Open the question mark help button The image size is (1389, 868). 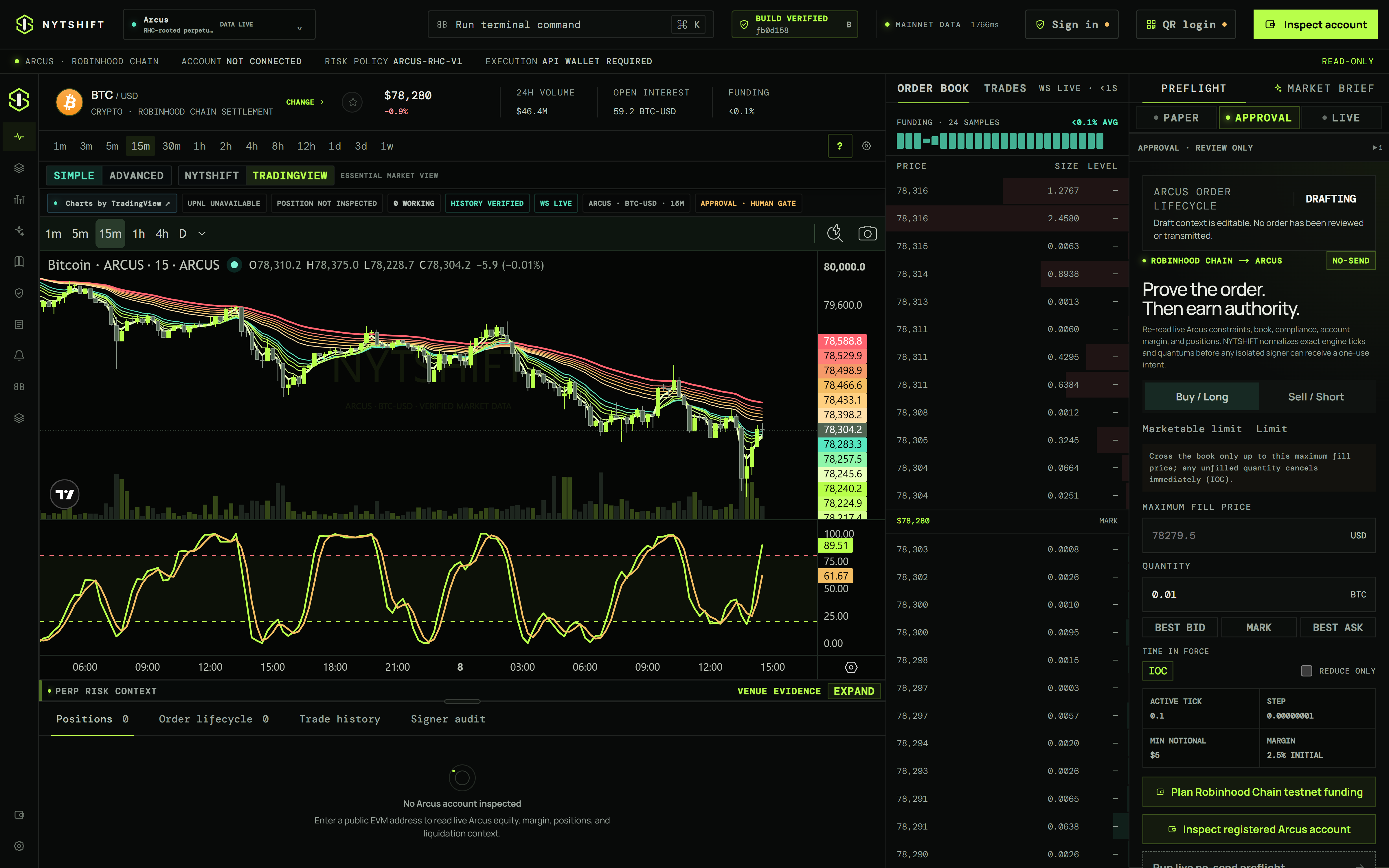[840, 146]
